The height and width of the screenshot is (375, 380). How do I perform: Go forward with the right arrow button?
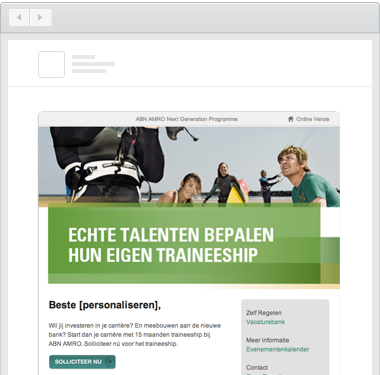coord(41,17)
